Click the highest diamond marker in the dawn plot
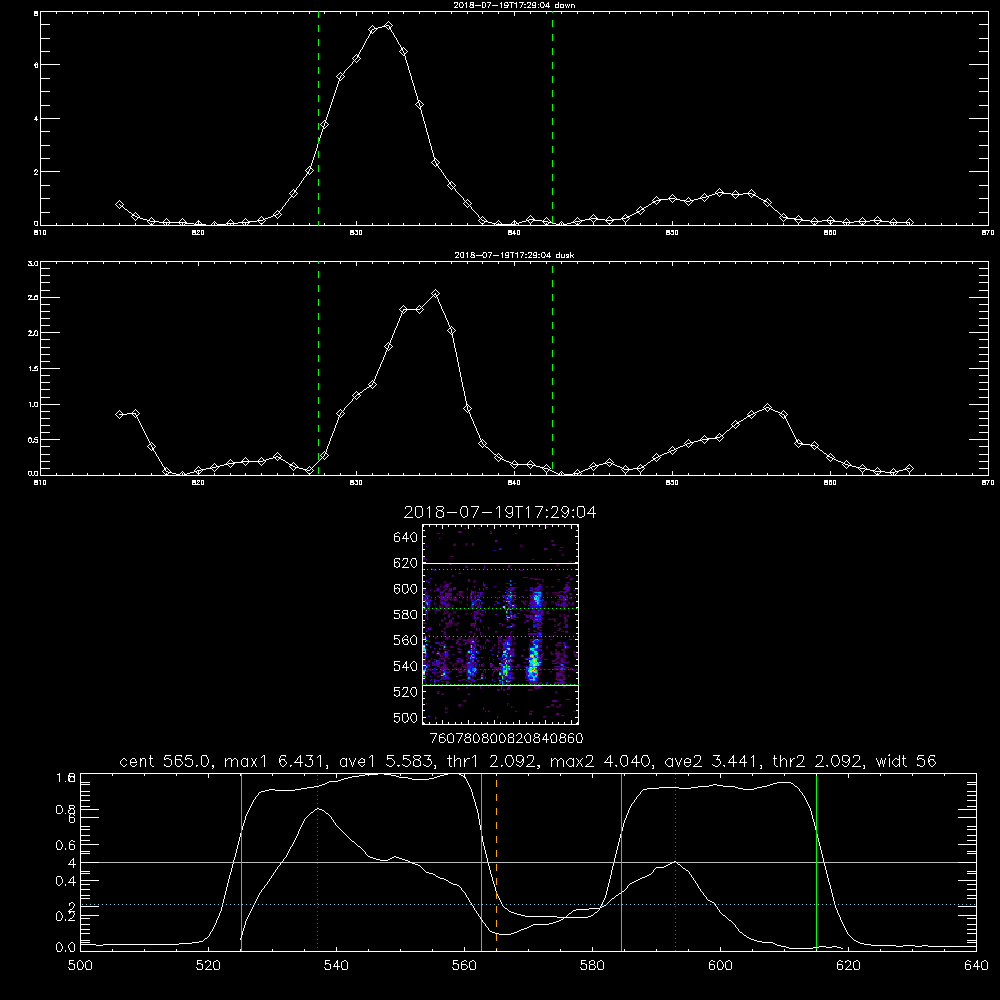The height and width of the screenshot is (1000, 1000). pyautogui.click(x=388, y=26)
